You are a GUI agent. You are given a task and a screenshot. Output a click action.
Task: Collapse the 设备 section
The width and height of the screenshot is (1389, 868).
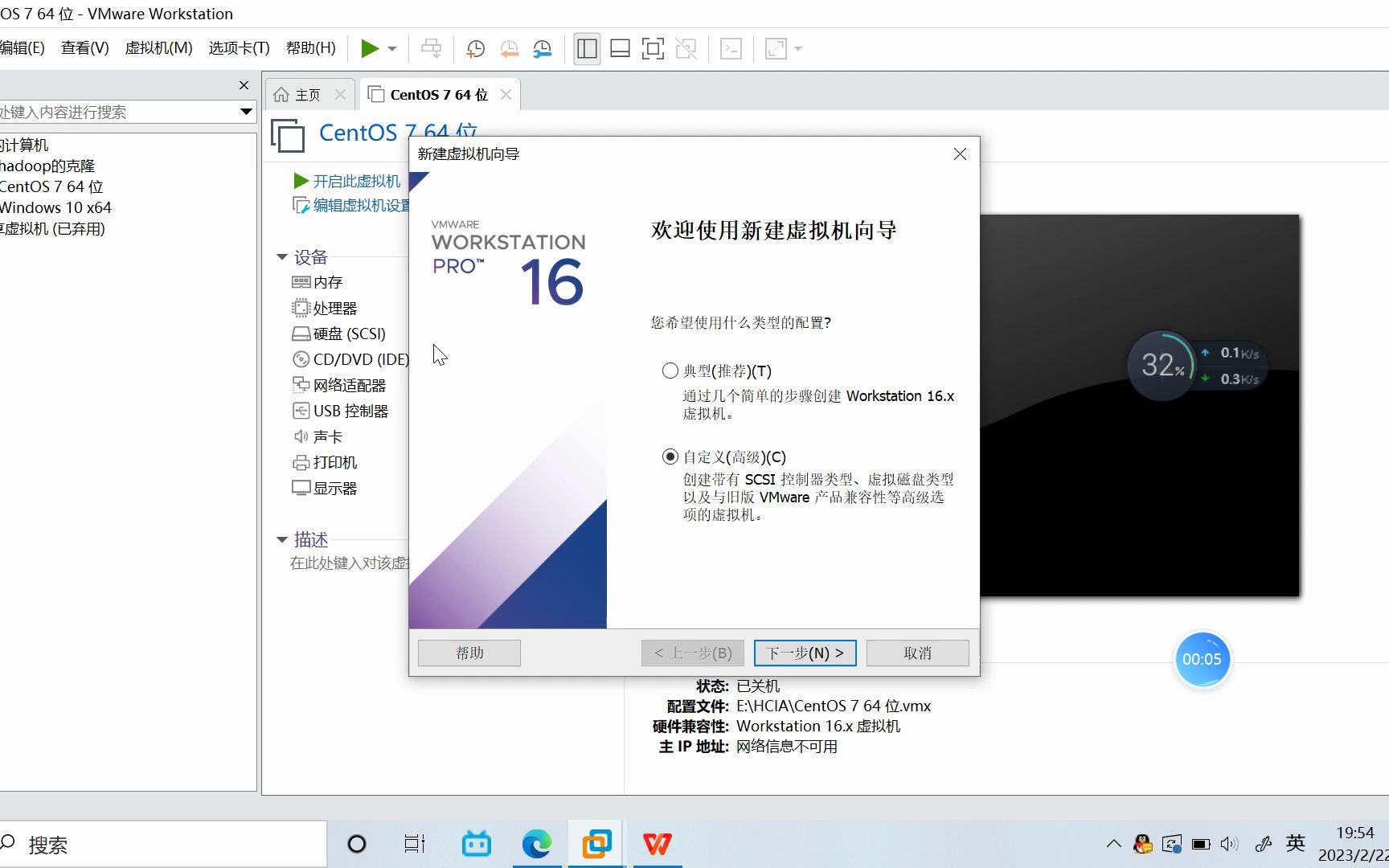pos(282,257)
